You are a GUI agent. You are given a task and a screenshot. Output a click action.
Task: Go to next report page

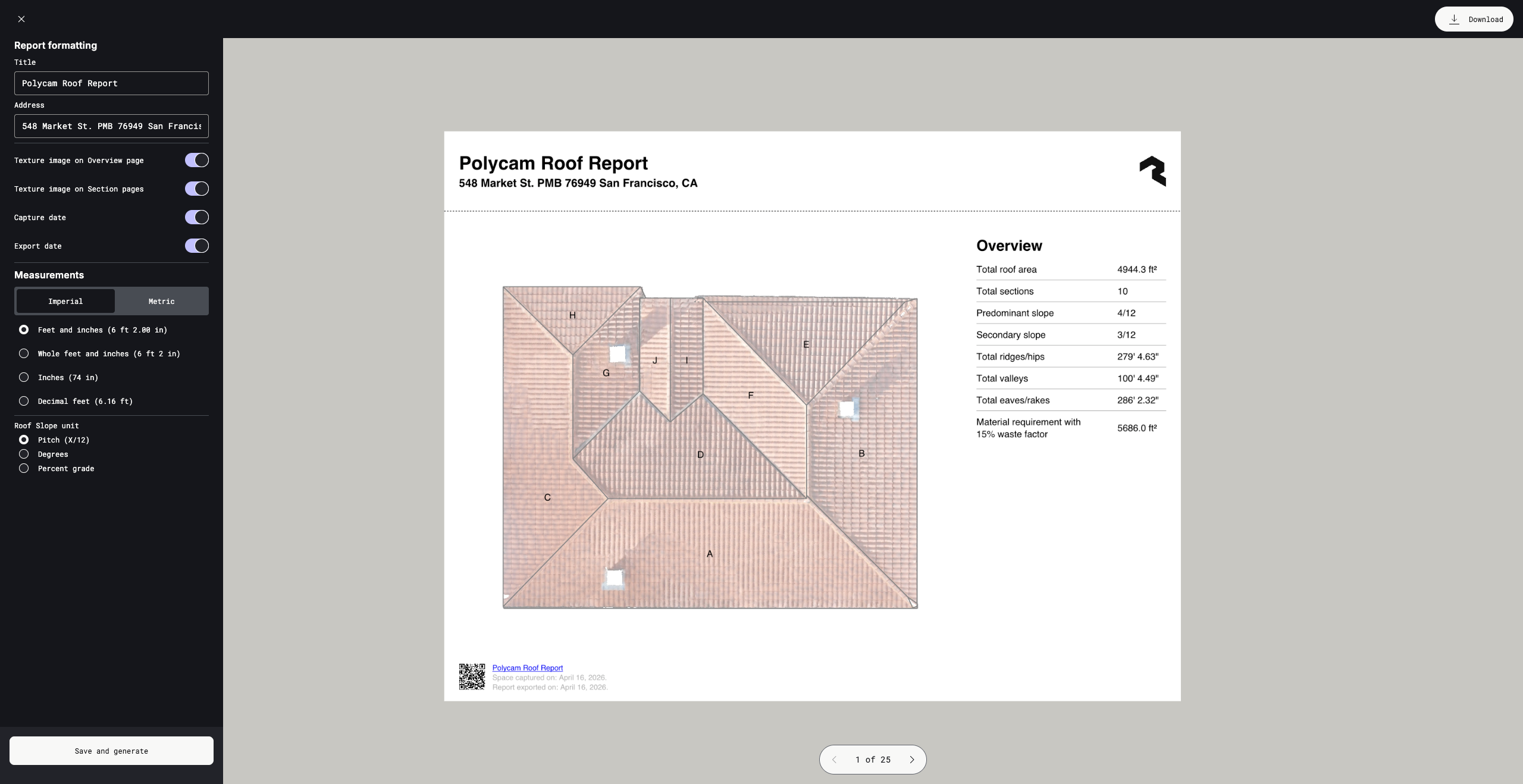tap(911, 760)
